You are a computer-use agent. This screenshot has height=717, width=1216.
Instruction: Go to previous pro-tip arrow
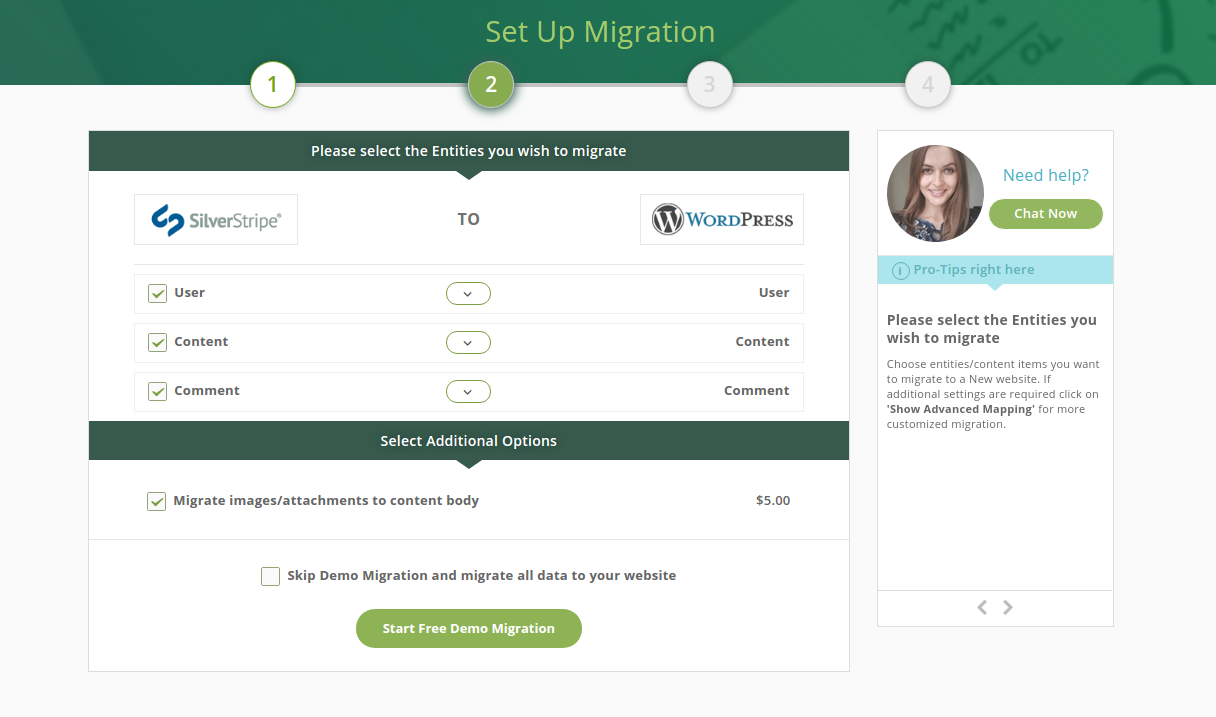point(982,607)
